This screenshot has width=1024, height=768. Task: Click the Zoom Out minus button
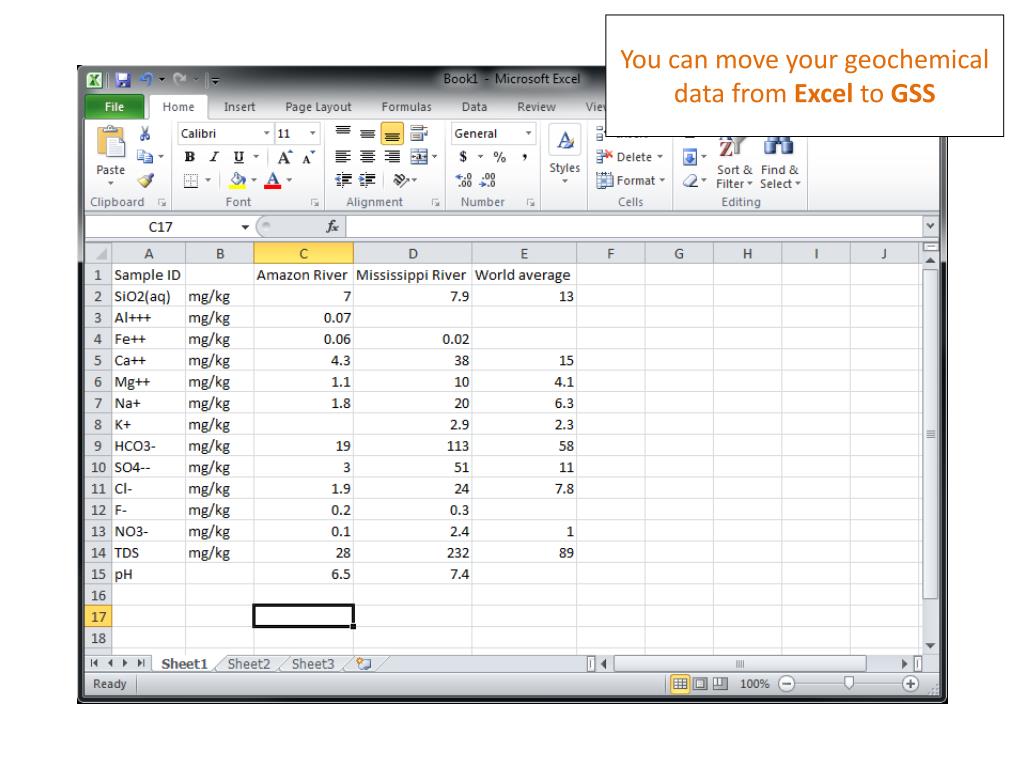pyautogui.click(x=787, y=684)
